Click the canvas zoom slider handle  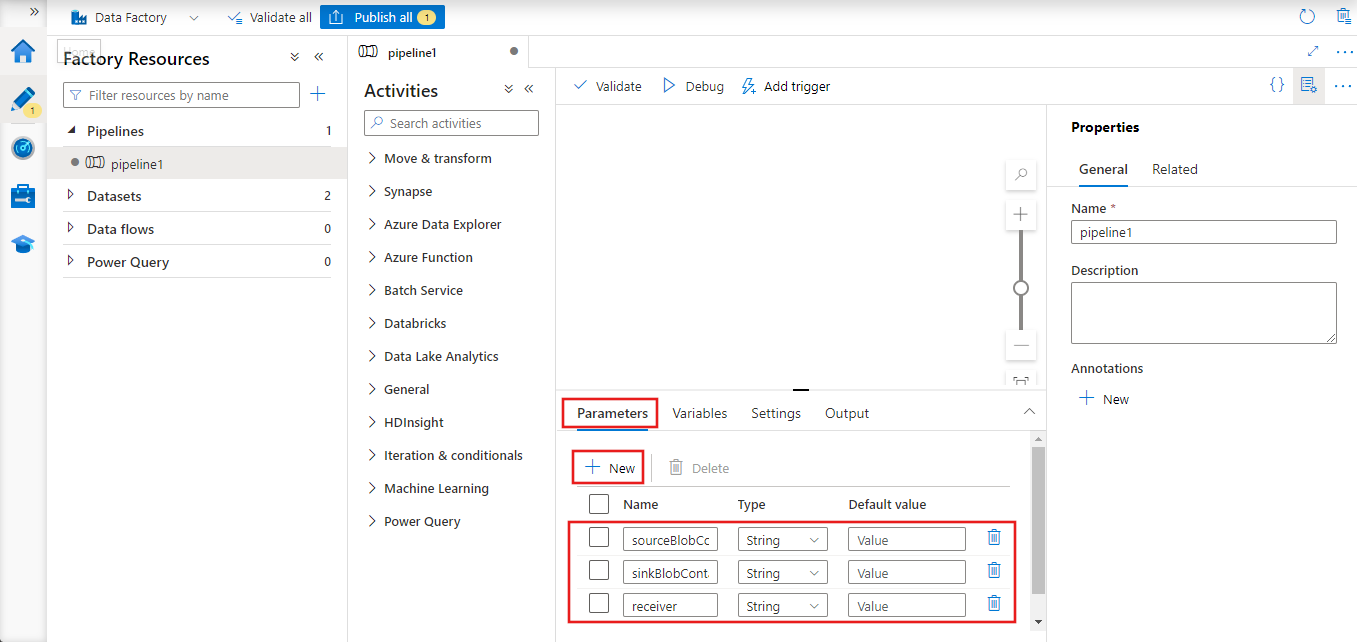click(x=1020, y=287)
